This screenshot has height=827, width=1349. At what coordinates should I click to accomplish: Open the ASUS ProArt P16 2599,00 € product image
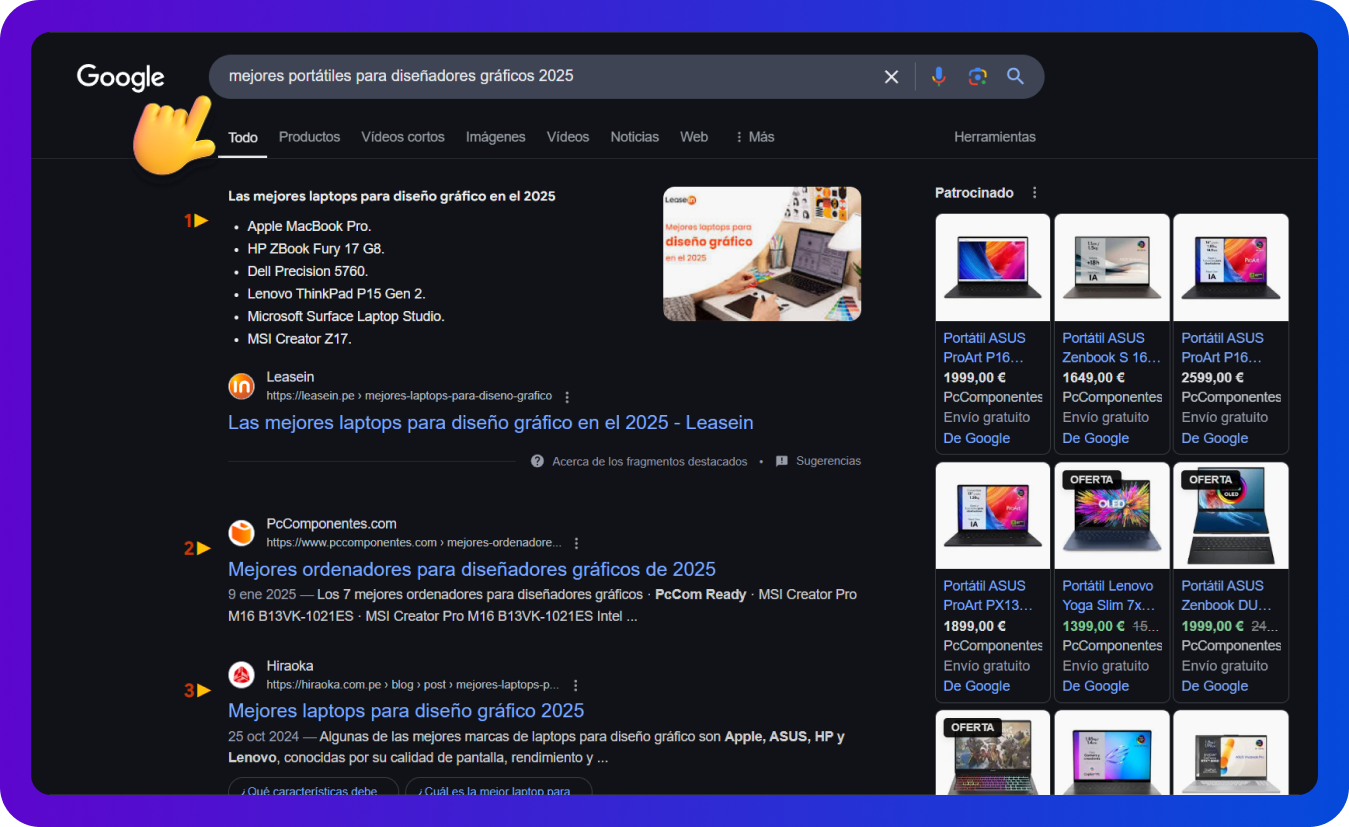click(x=1231, y=267)
